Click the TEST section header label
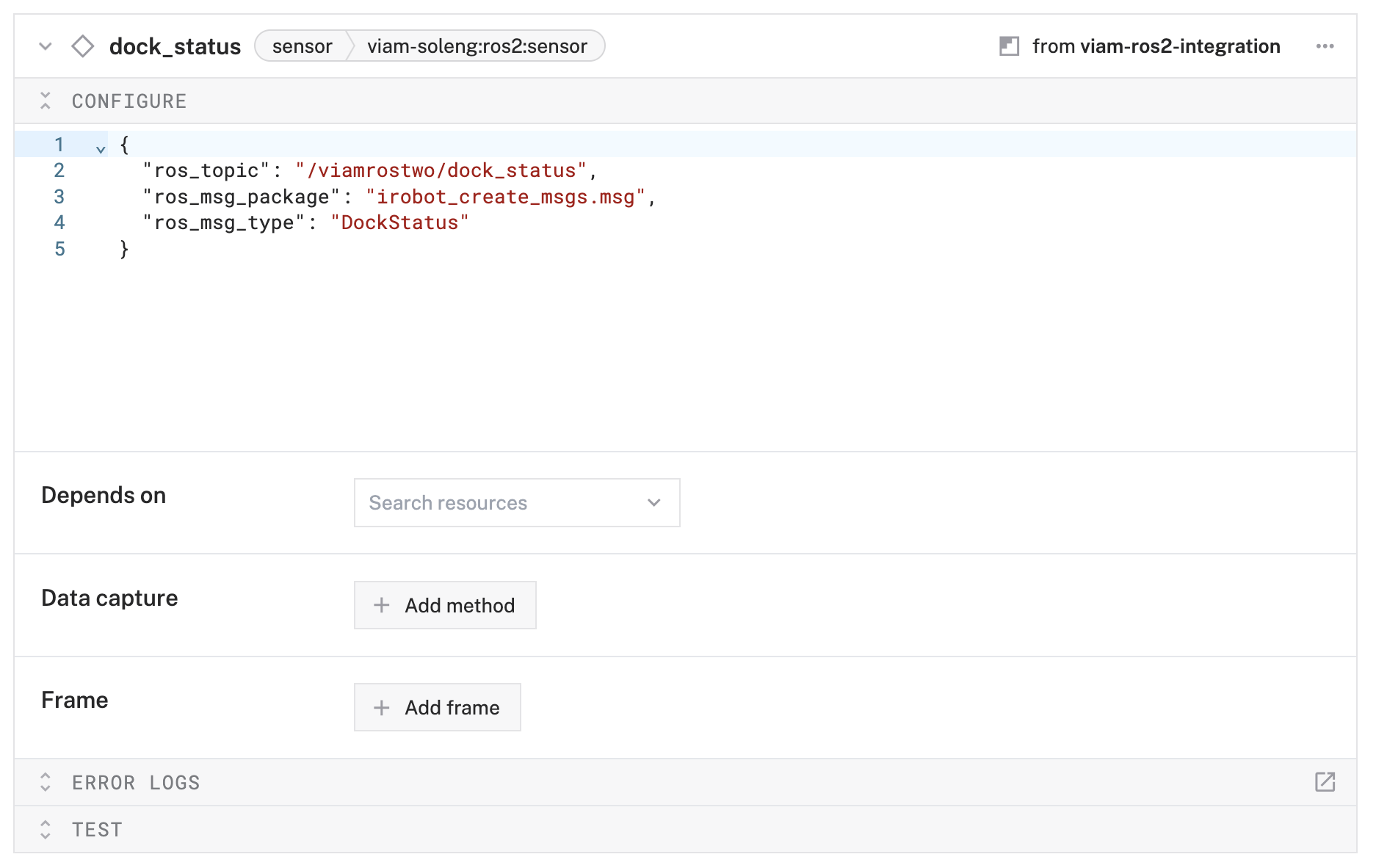This screenshot has height=868, width=1376. (97, 830)
